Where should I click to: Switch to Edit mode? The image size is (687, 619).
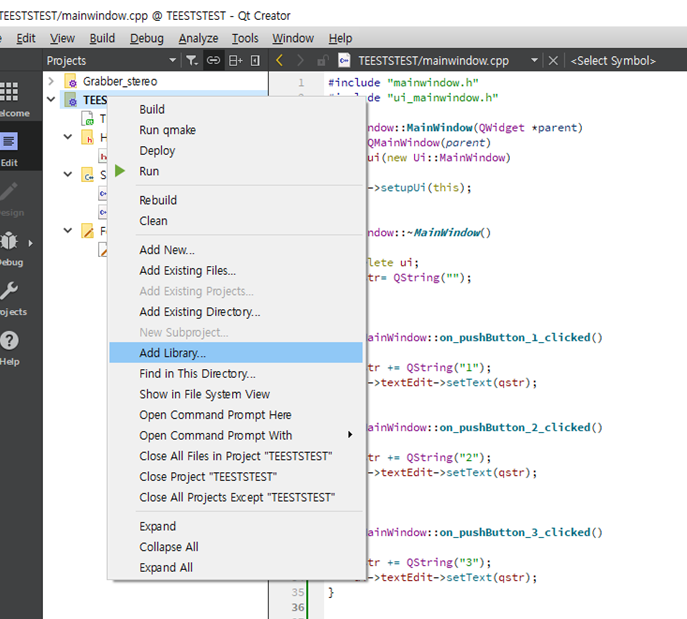[9, 148]
